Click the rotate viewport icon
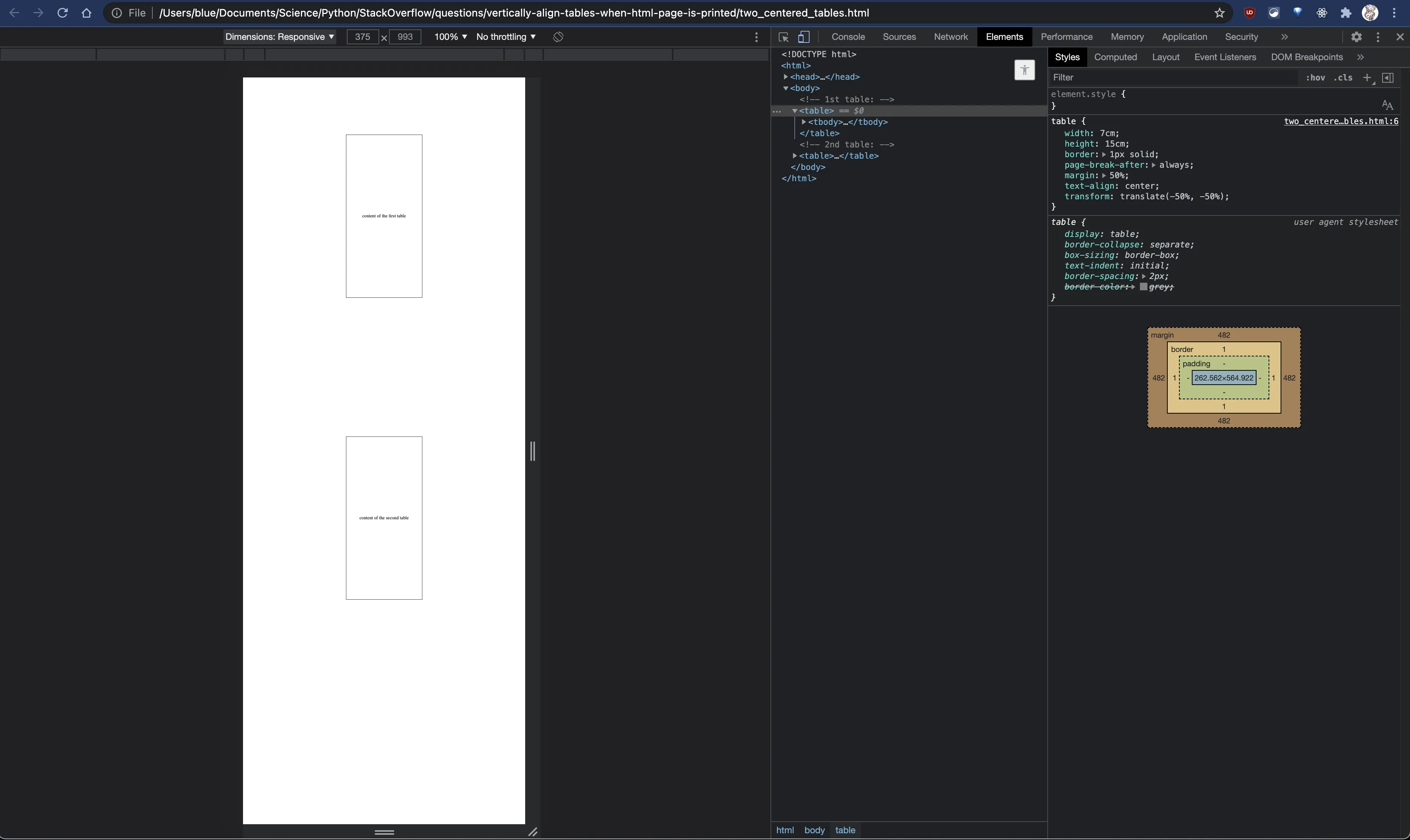 point(558,37)
